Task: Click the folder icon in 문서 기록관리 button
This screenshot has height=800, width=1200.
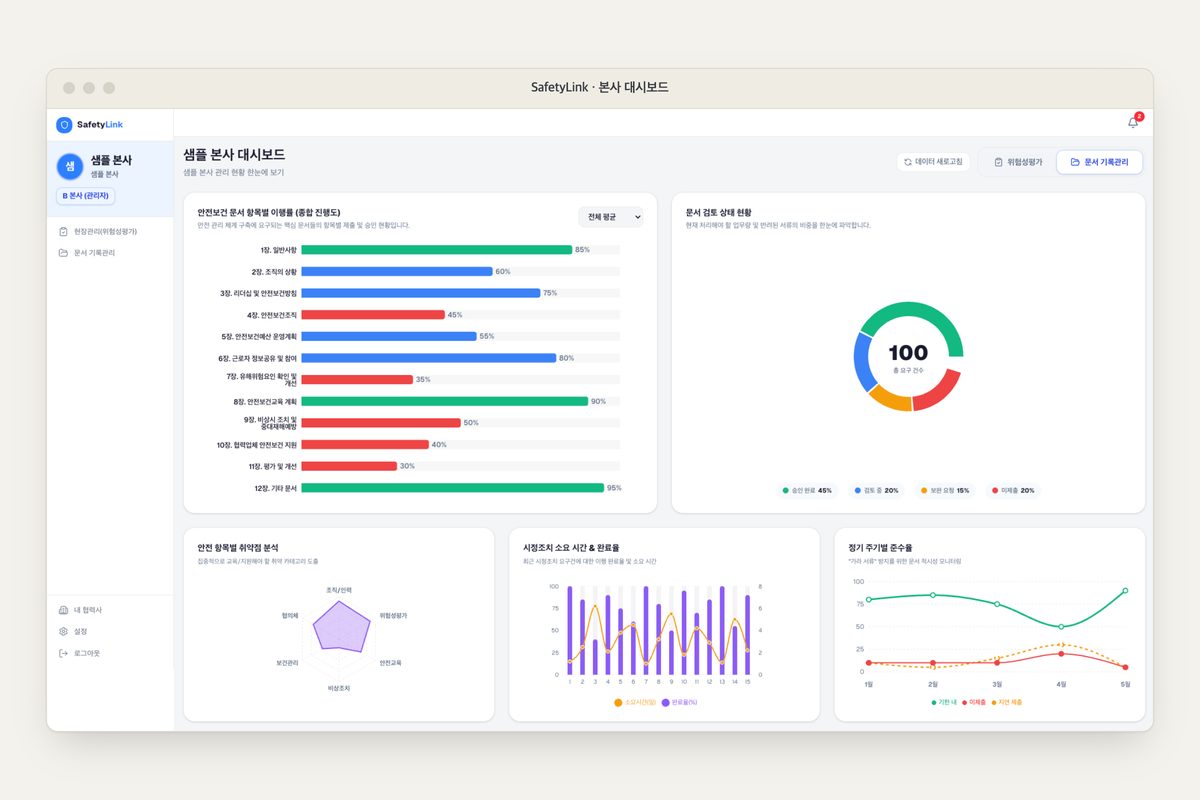Action: pyautogui.click(x=1075, y=162)
